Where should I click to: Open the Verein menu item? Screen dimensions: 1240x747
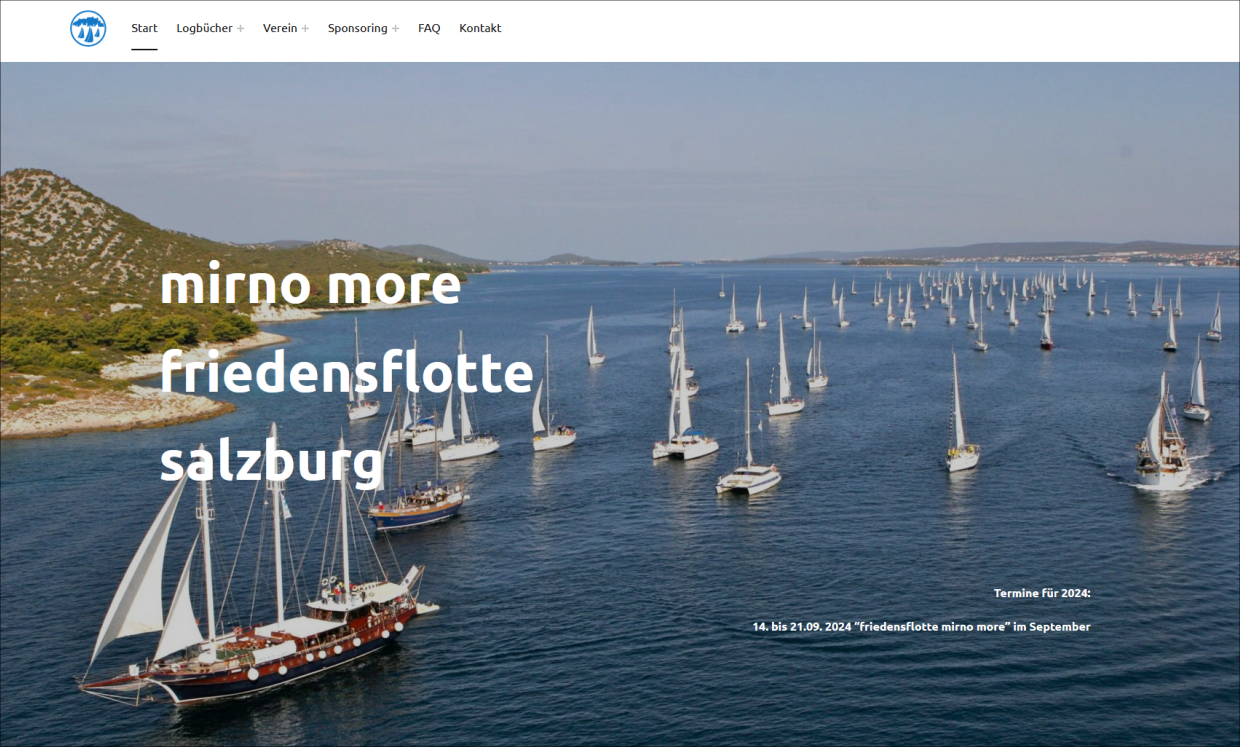pos(280,28)
